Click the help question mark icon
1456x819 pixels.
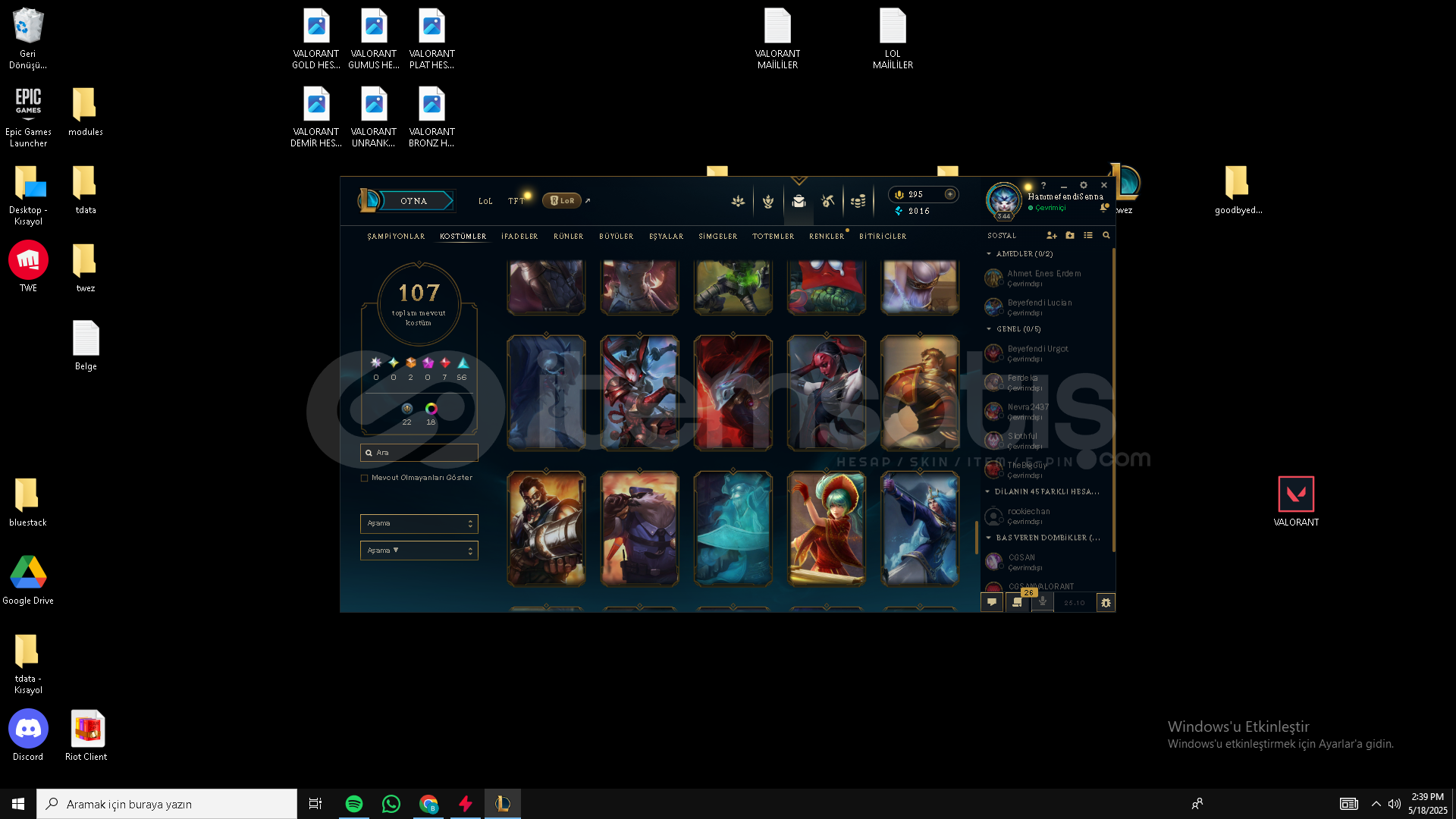[1043, 185]
